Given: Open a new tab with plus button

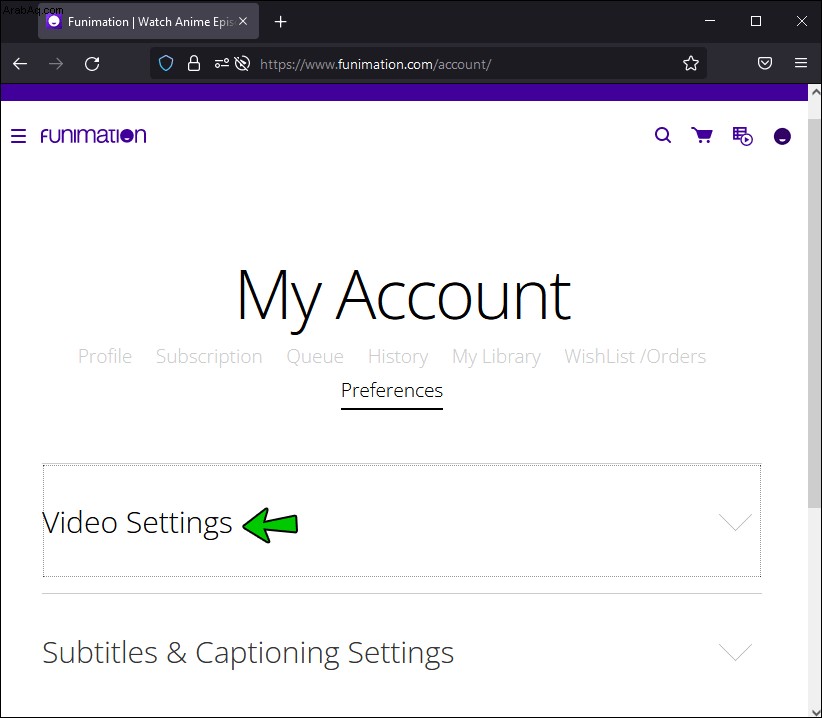Looking at the screenshot, I should 280,21.
